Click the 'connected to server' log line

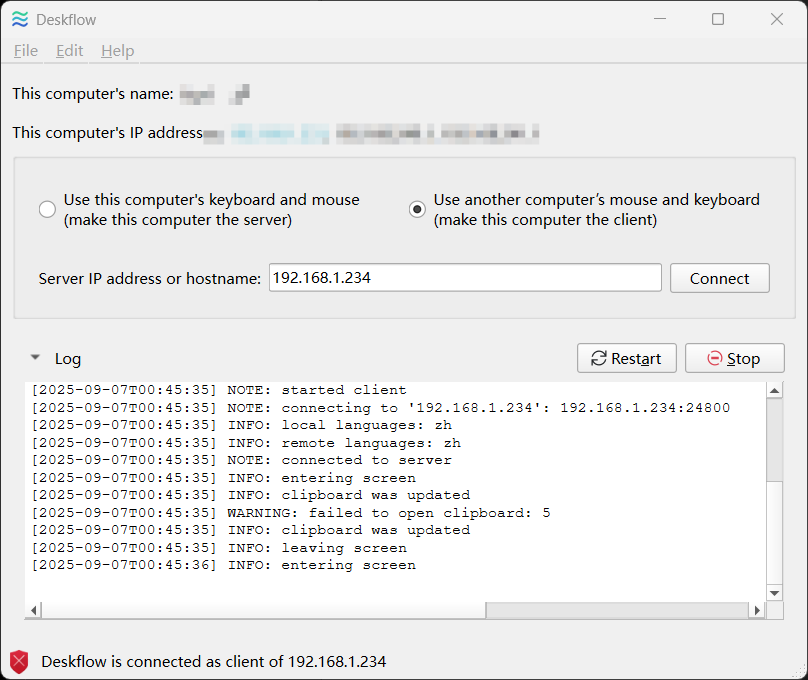tap(242, 460)
